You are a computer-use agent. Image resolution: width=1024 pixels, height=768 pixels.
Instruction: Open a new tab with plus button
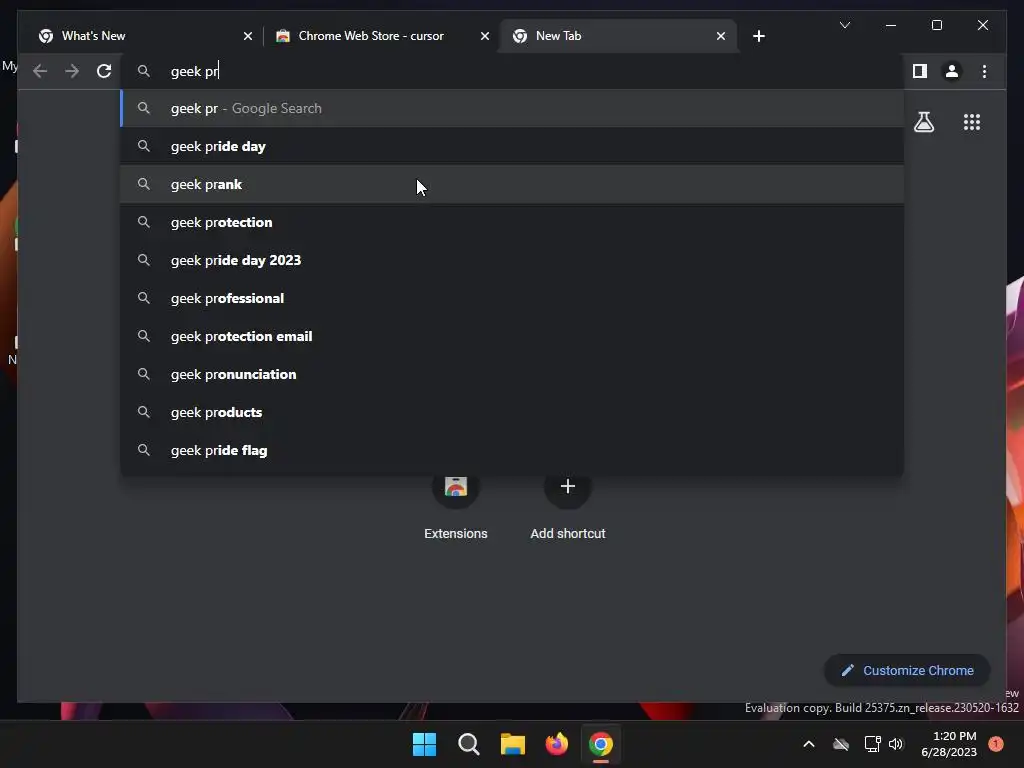pyautogui.click(x=758, y=36)
